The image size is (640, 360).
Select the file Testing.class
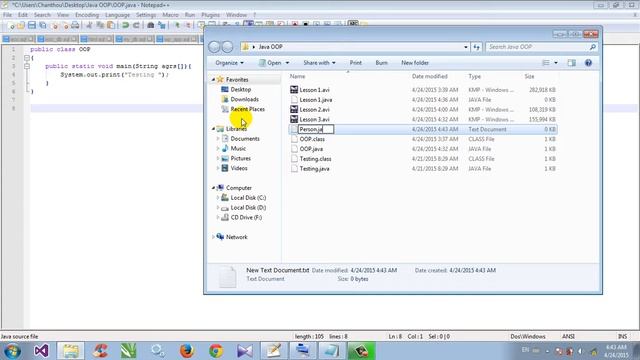pos(315,159)
